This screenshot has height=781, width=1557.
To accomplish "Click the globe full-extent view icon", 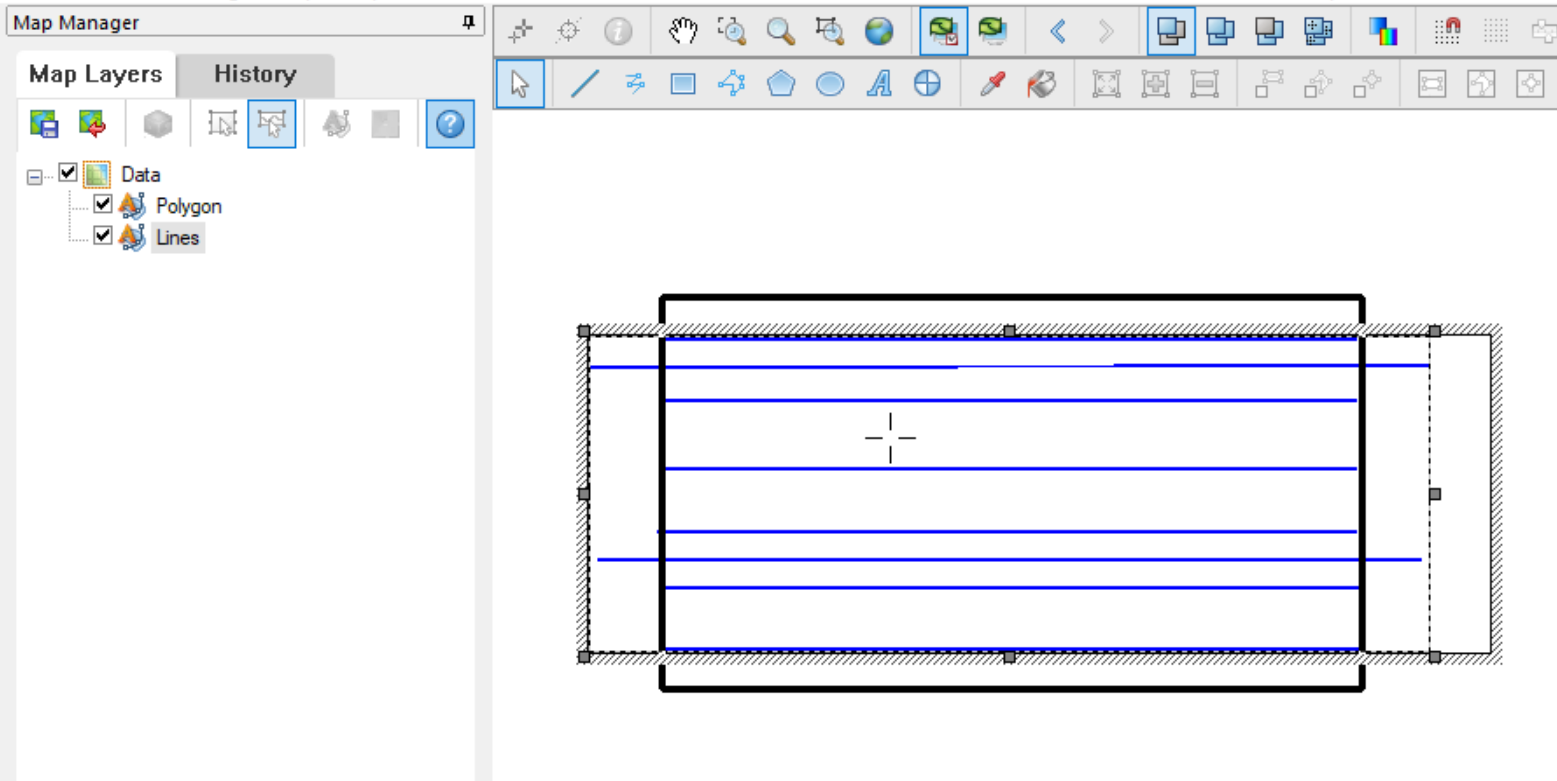I will click(878, 32).
